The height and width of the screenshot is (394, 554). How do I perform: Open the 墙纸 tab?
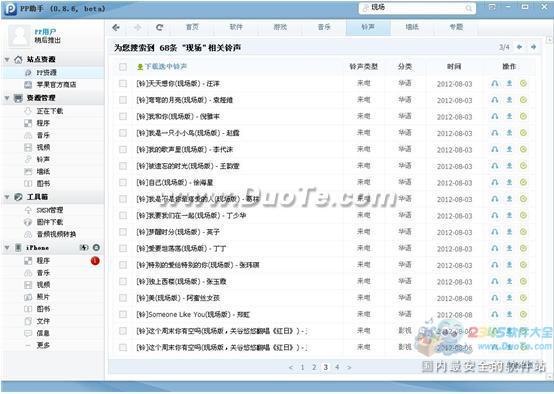point(412,27)
